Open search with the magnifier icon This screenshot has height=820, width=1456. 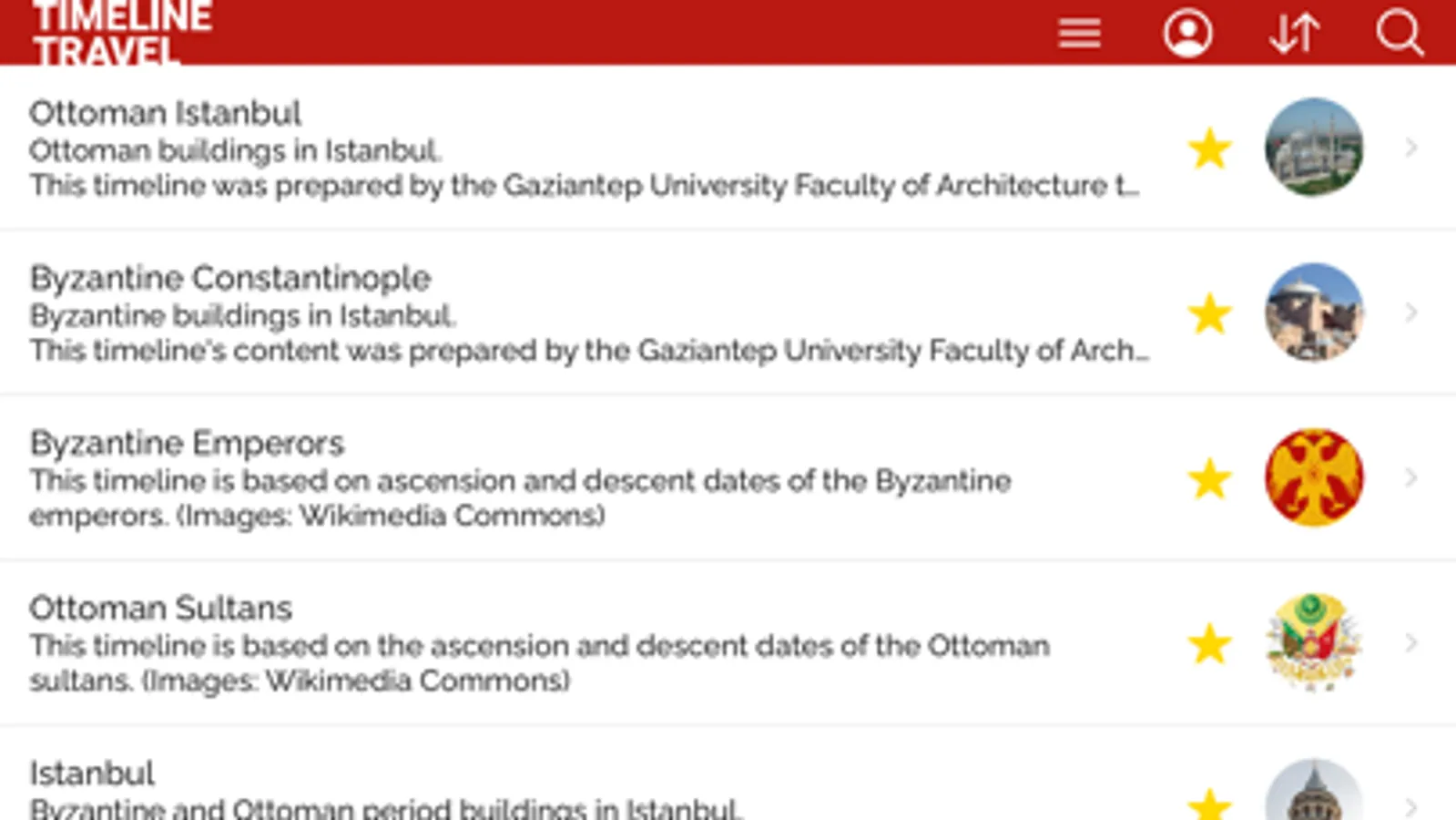point(1400,34)
